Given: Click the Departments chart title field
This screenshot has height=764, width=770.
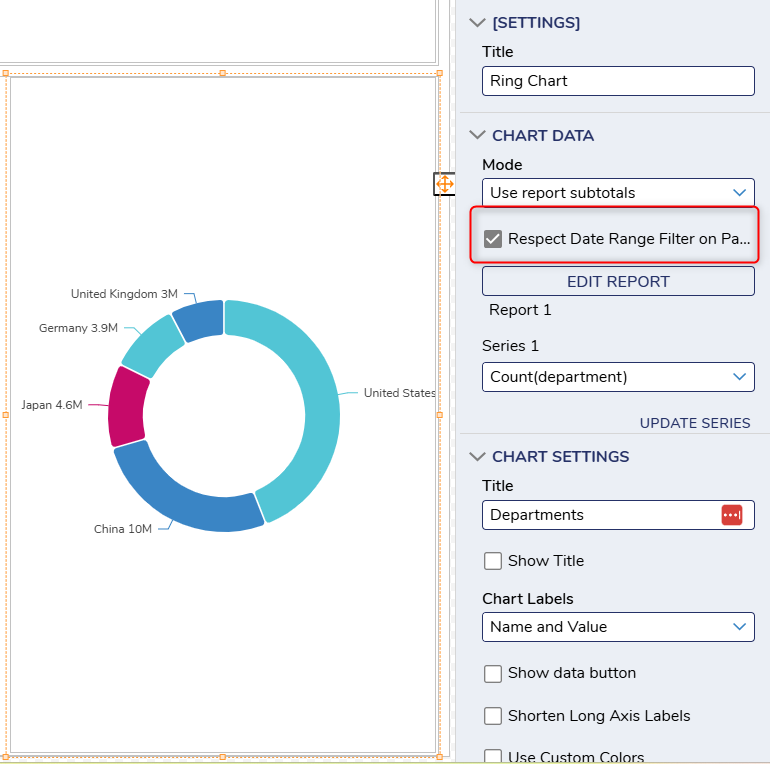Looking at the screenshot, I should (600, 515).
